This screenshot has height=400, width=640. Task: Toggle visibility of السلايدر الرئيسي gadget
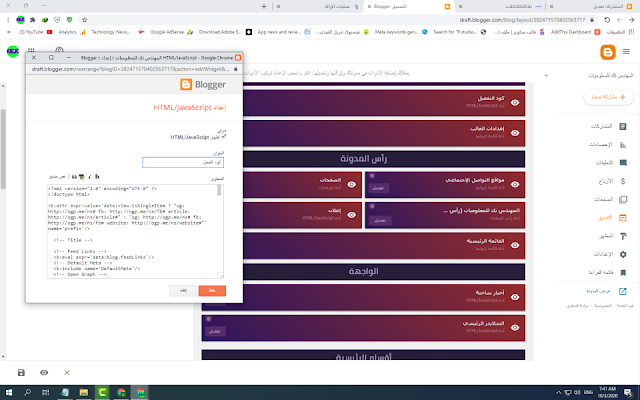(x=515, y=328)
